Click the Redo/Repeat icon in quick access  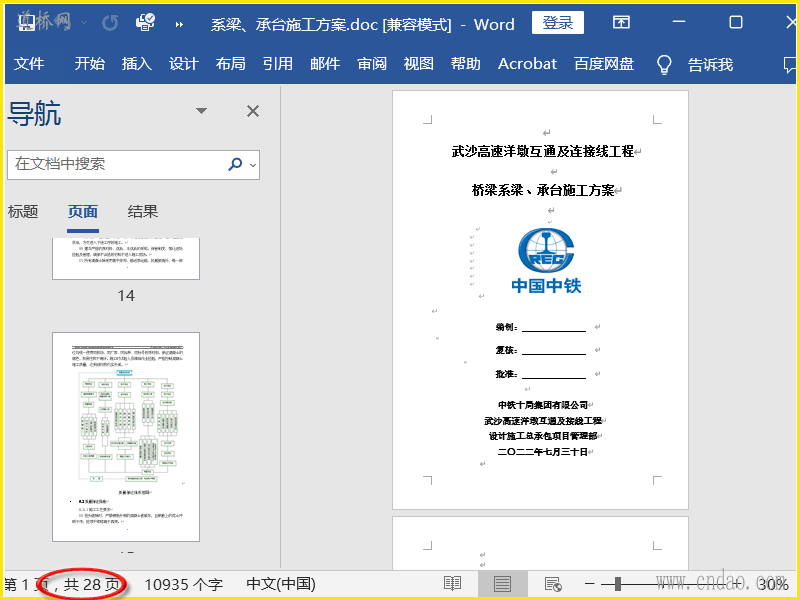[x=110, y=23]
